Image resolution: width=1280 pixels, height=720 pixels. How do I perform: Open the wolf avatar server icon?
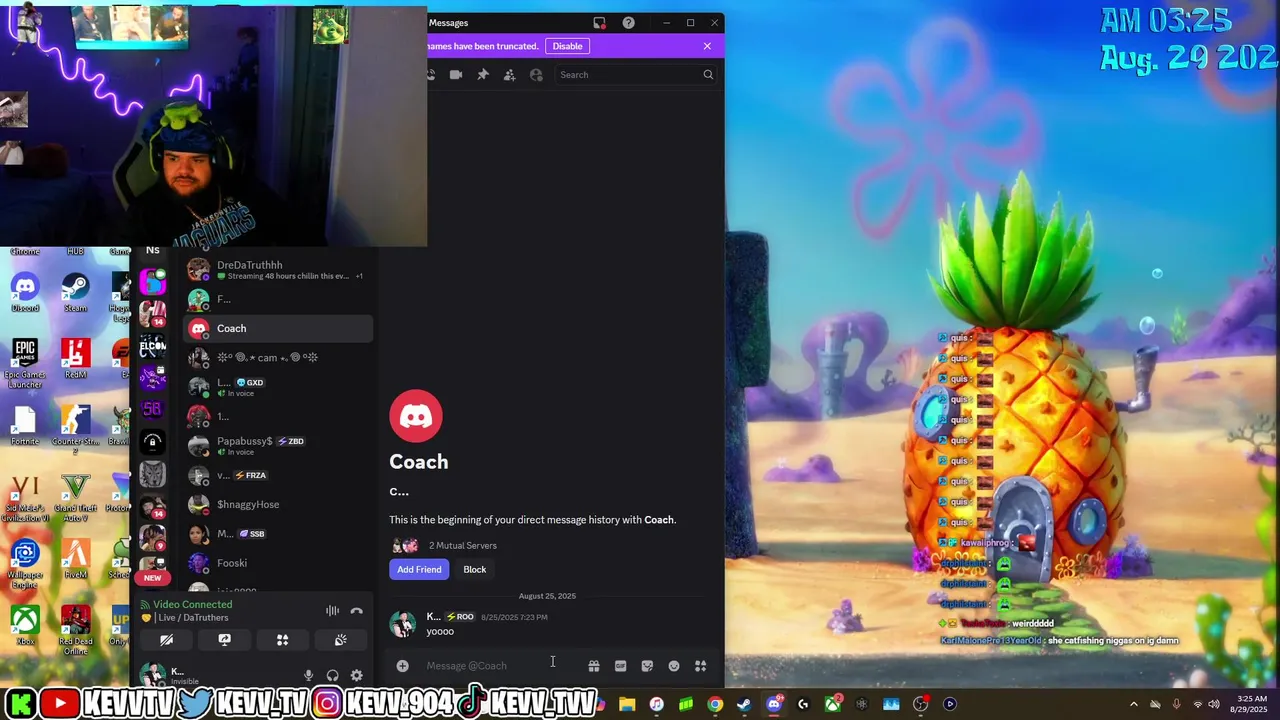(x=152, y=474)
